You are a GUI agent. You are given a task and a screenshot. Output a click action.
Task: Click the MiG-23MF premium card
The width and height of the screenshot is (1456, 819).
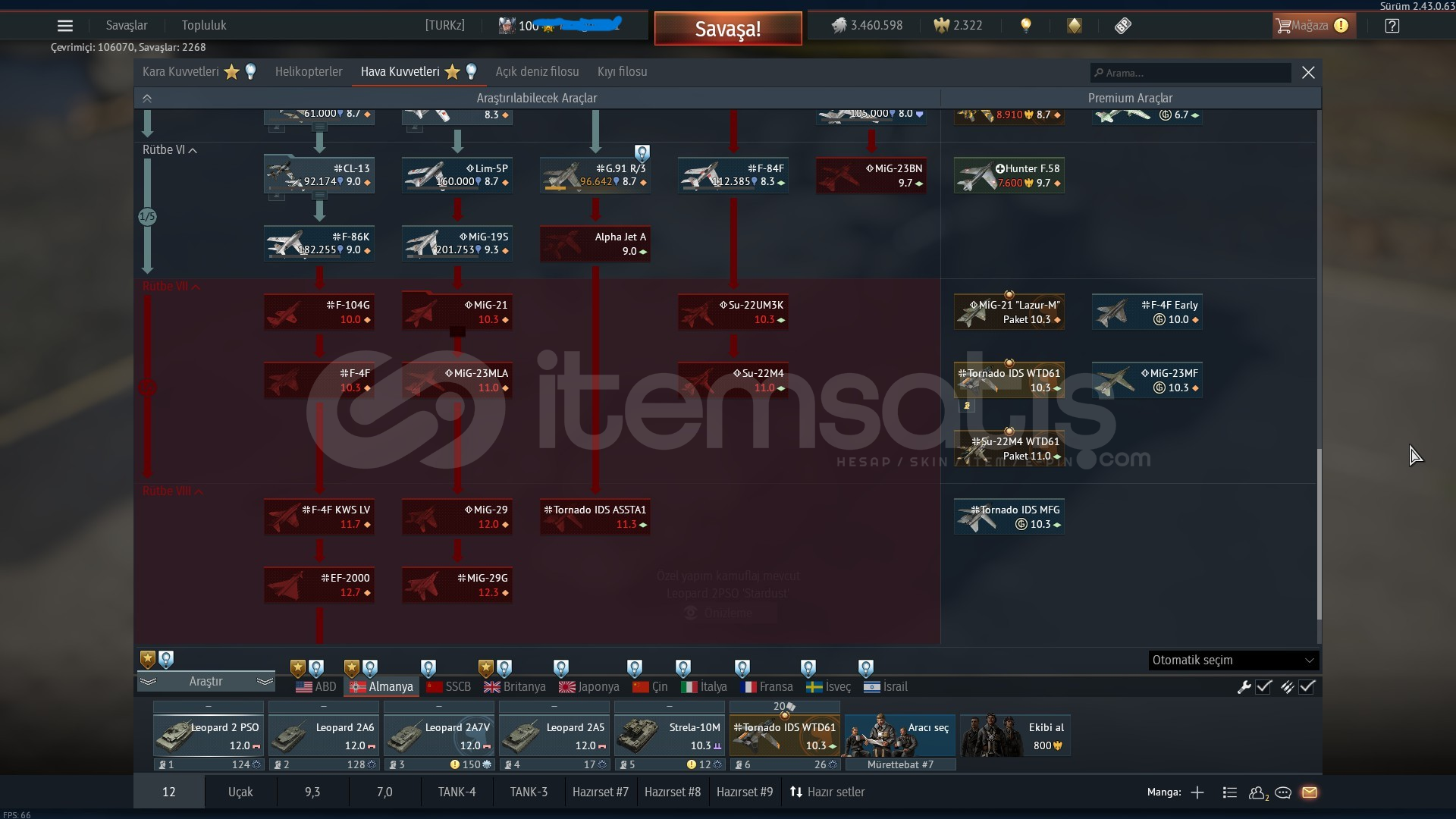[x=1147, y=380]
